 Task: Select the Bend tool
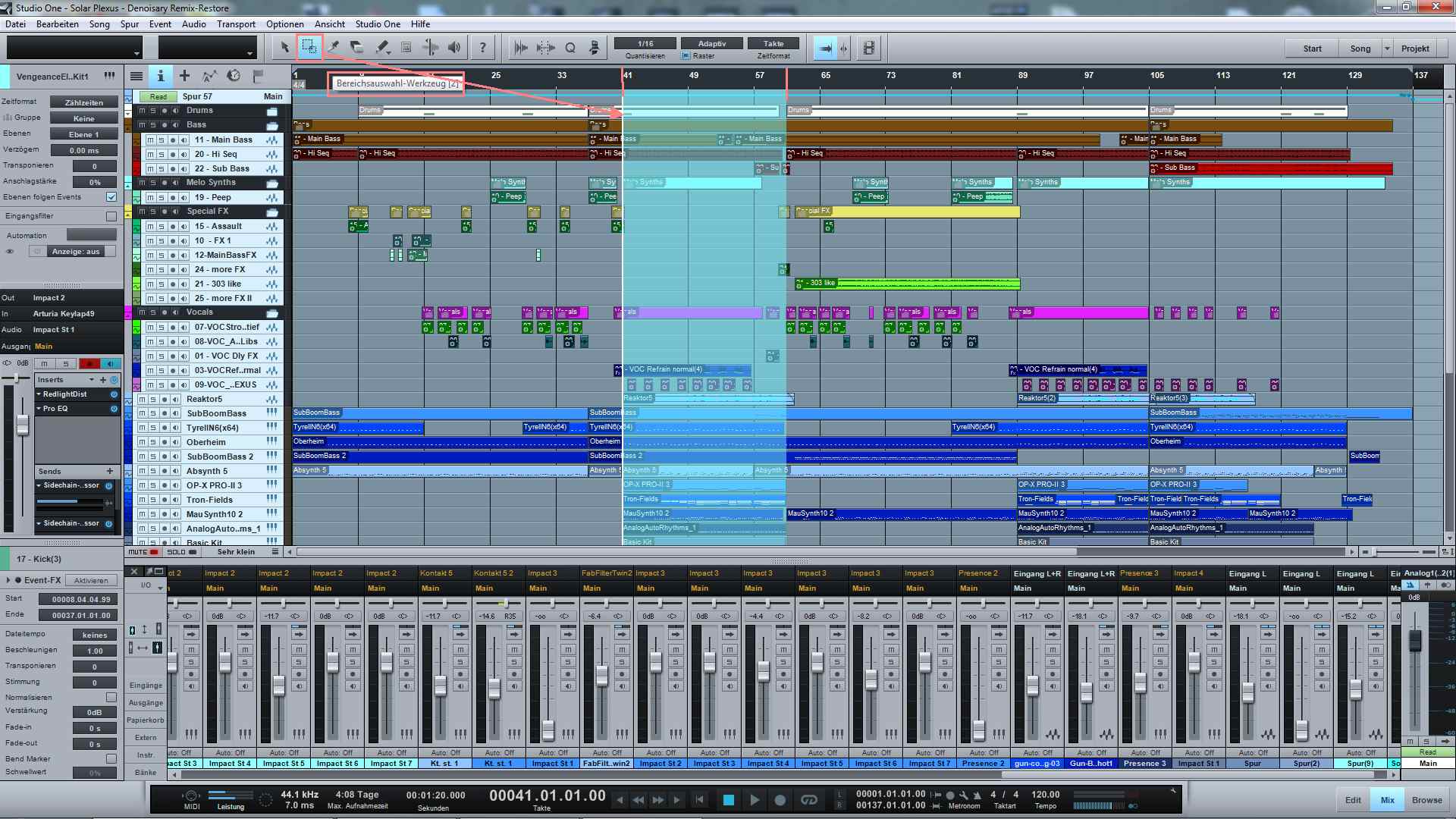pyautogui.click(x=430, y=48)
